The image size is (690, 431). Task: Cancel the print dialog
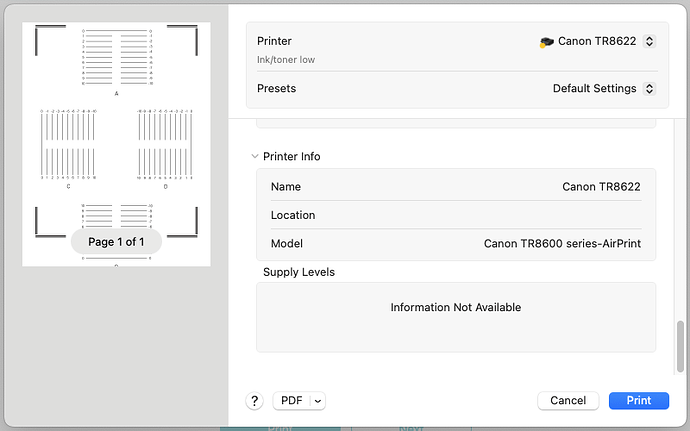click(x=568, y=401)
